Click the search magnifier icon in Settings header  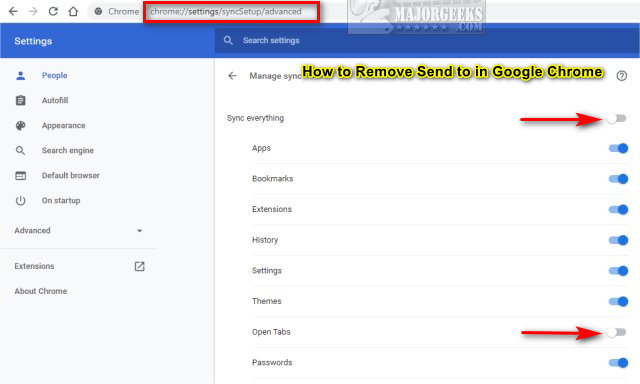click(x=228, y=40)
